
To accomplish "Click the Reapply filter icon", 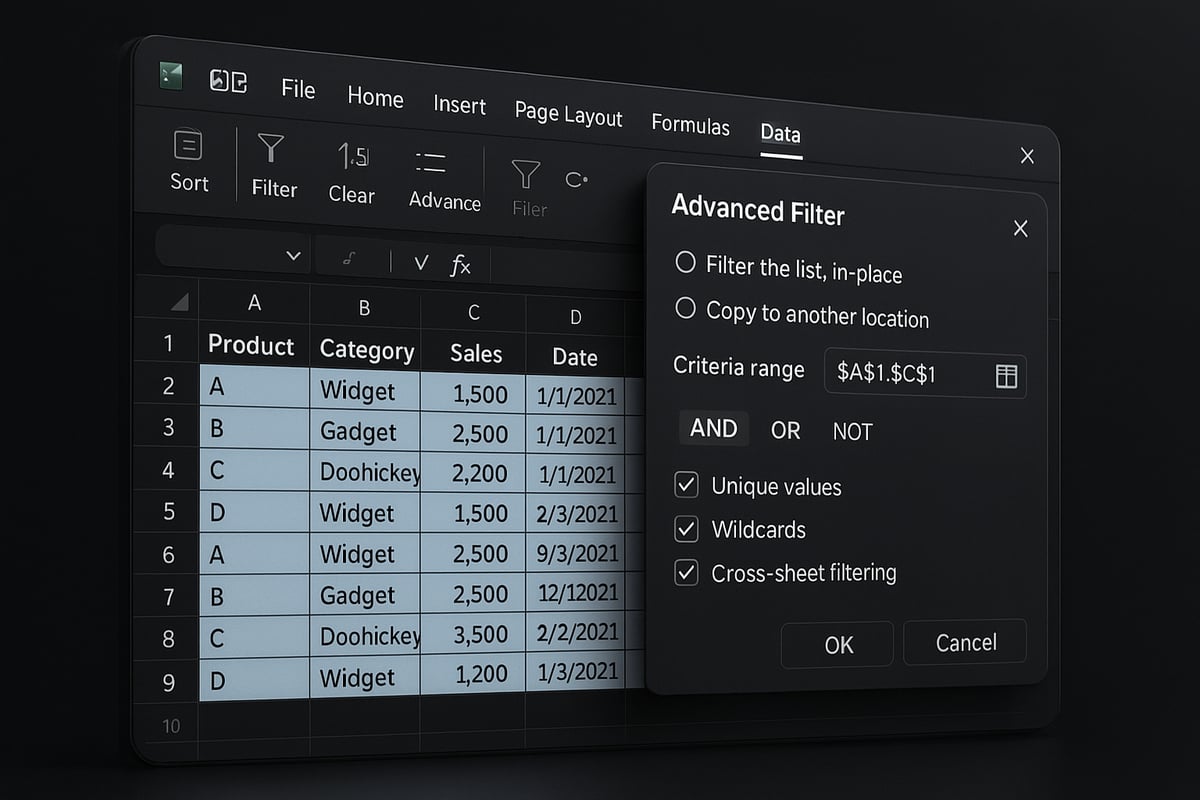I will (577, 178).
